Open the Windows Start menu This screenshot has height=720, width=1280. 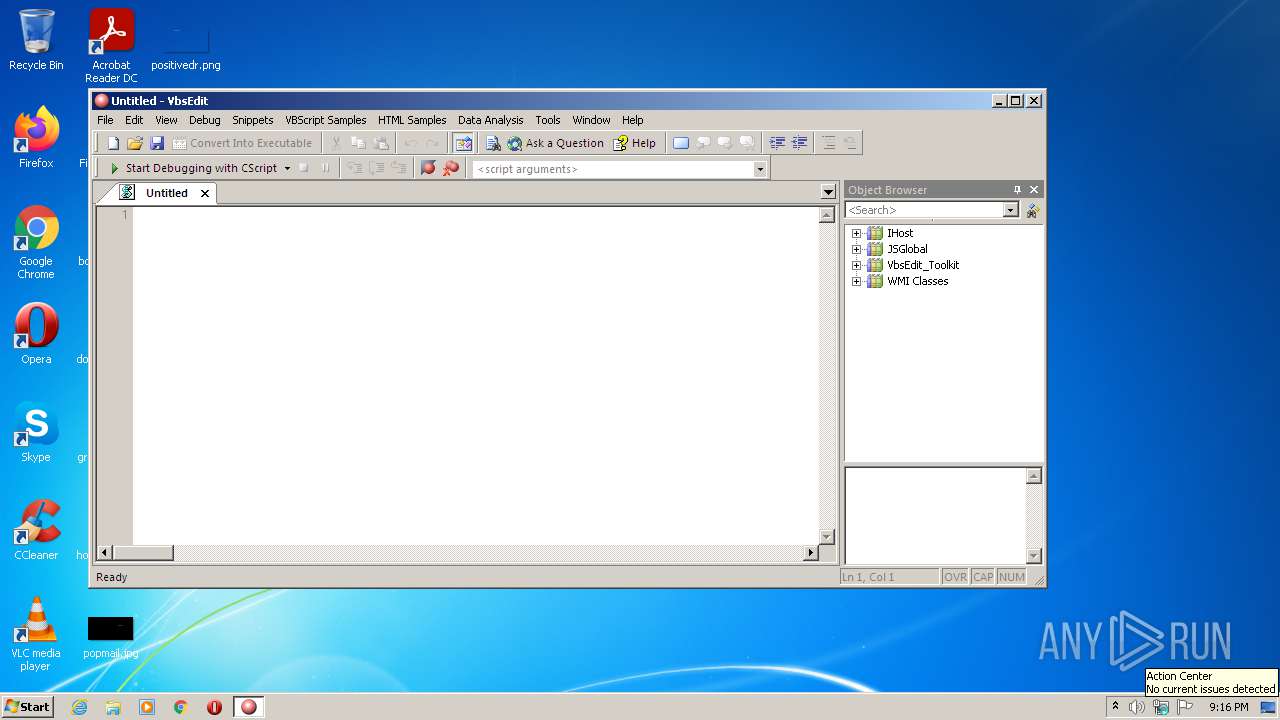point(27,706)
